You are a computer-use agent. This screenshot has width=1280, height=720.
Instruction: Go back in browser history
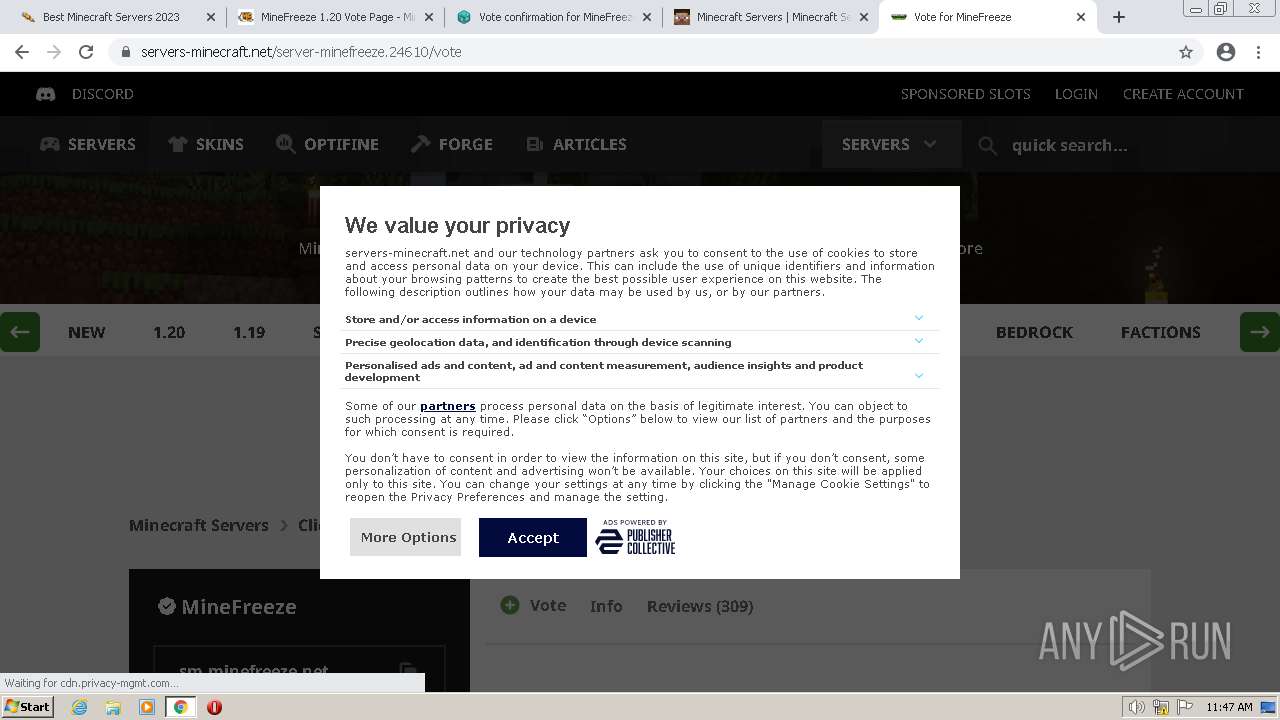point(22,52)
